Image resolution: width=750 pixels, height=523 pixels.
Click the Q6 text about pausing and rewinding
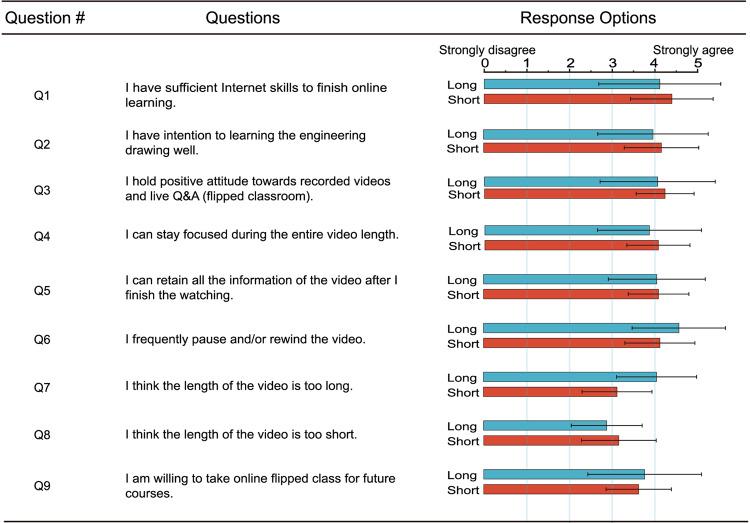(238, 339)
